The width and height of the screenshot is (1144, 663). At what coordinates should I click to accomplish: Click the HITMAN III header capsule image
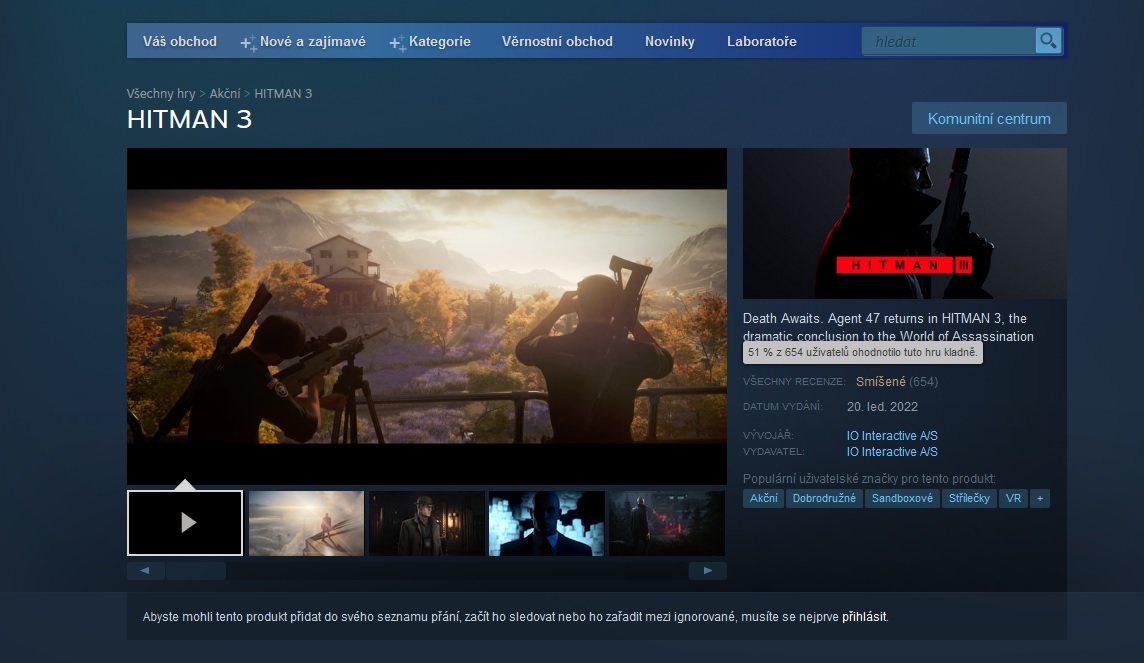pyautogui.click(x=905, y=223)
